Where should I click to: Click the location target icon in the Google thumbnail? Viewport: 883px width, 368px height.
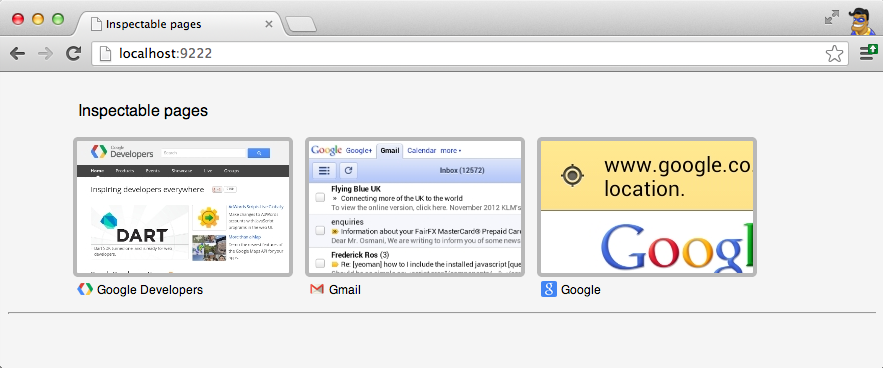tap(572, 176)
